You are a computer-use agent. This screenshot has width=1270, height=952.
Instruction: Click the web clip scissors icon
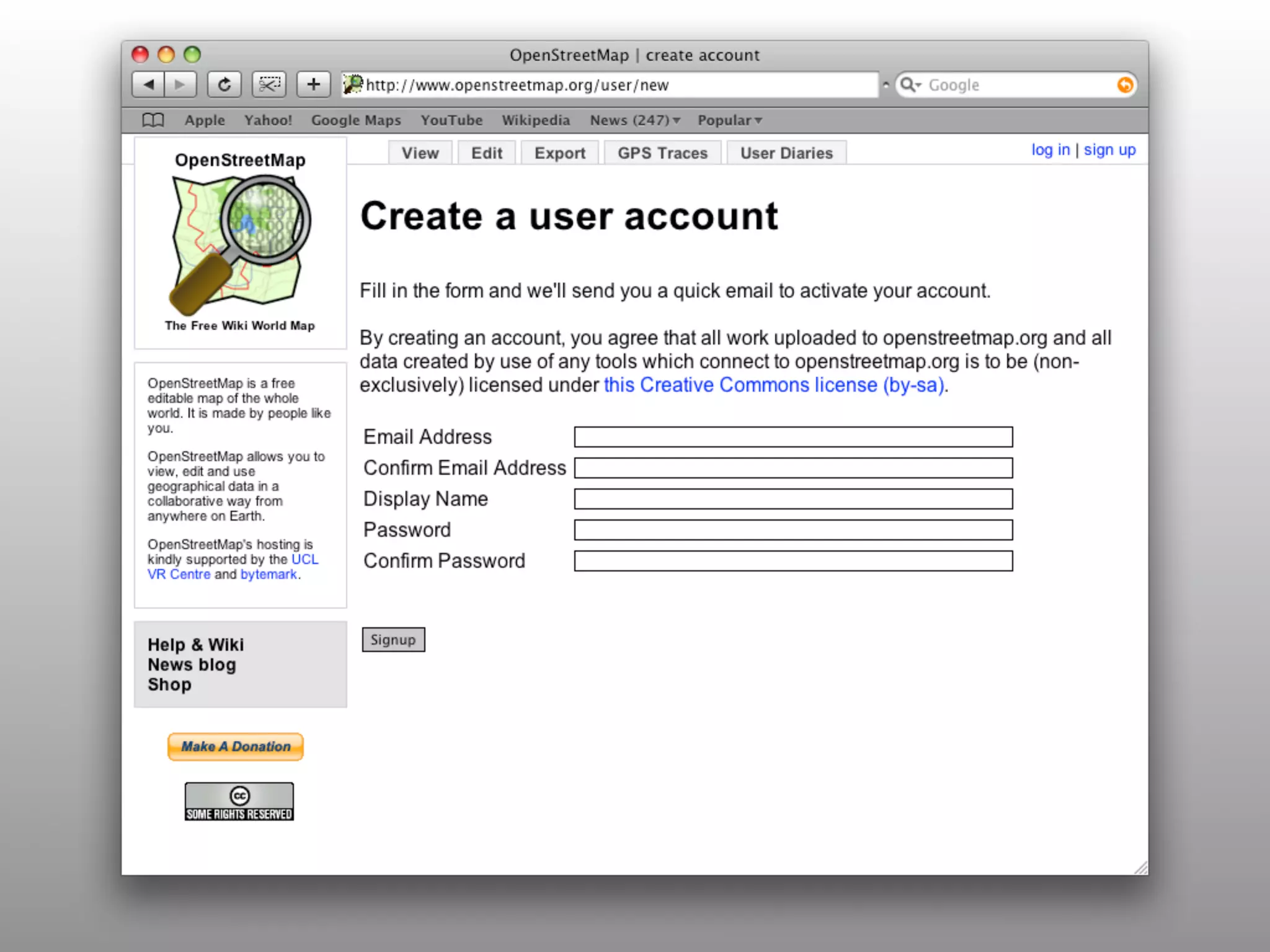269,84
